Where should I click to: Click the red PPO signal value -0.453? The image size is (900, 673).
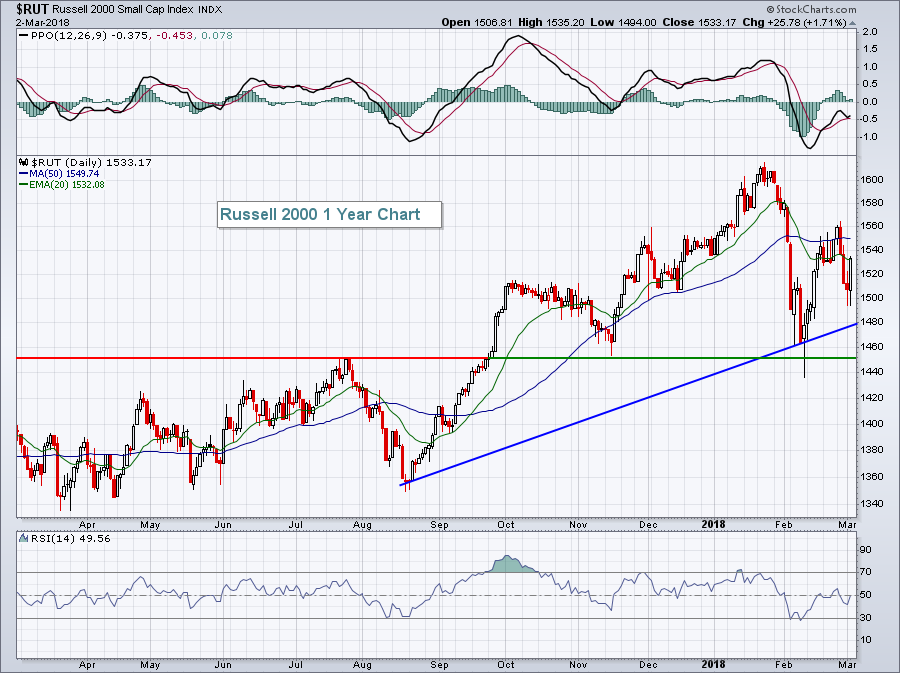[174, 35]
